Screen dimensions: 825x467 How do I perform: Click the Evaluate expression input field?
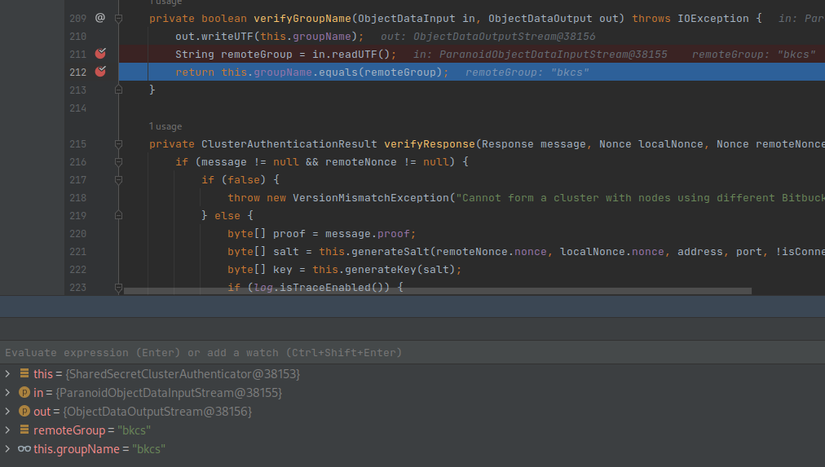click(412, 352)
